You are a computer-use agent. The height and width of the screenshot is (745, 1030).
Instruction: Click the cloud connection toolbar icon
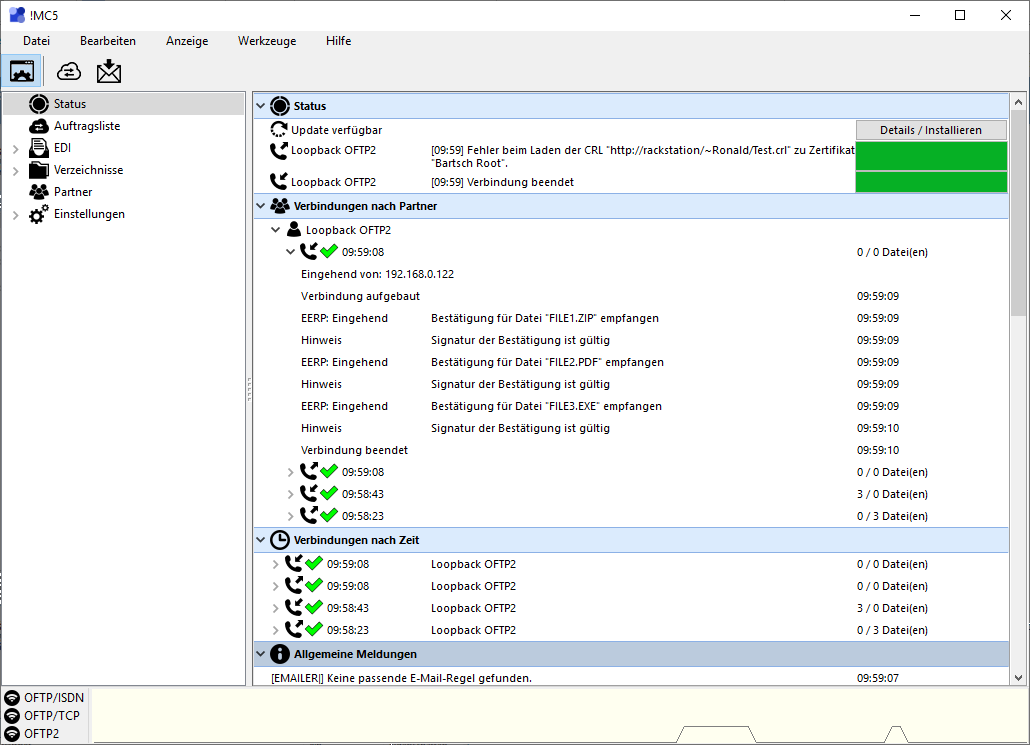(69, 71)
